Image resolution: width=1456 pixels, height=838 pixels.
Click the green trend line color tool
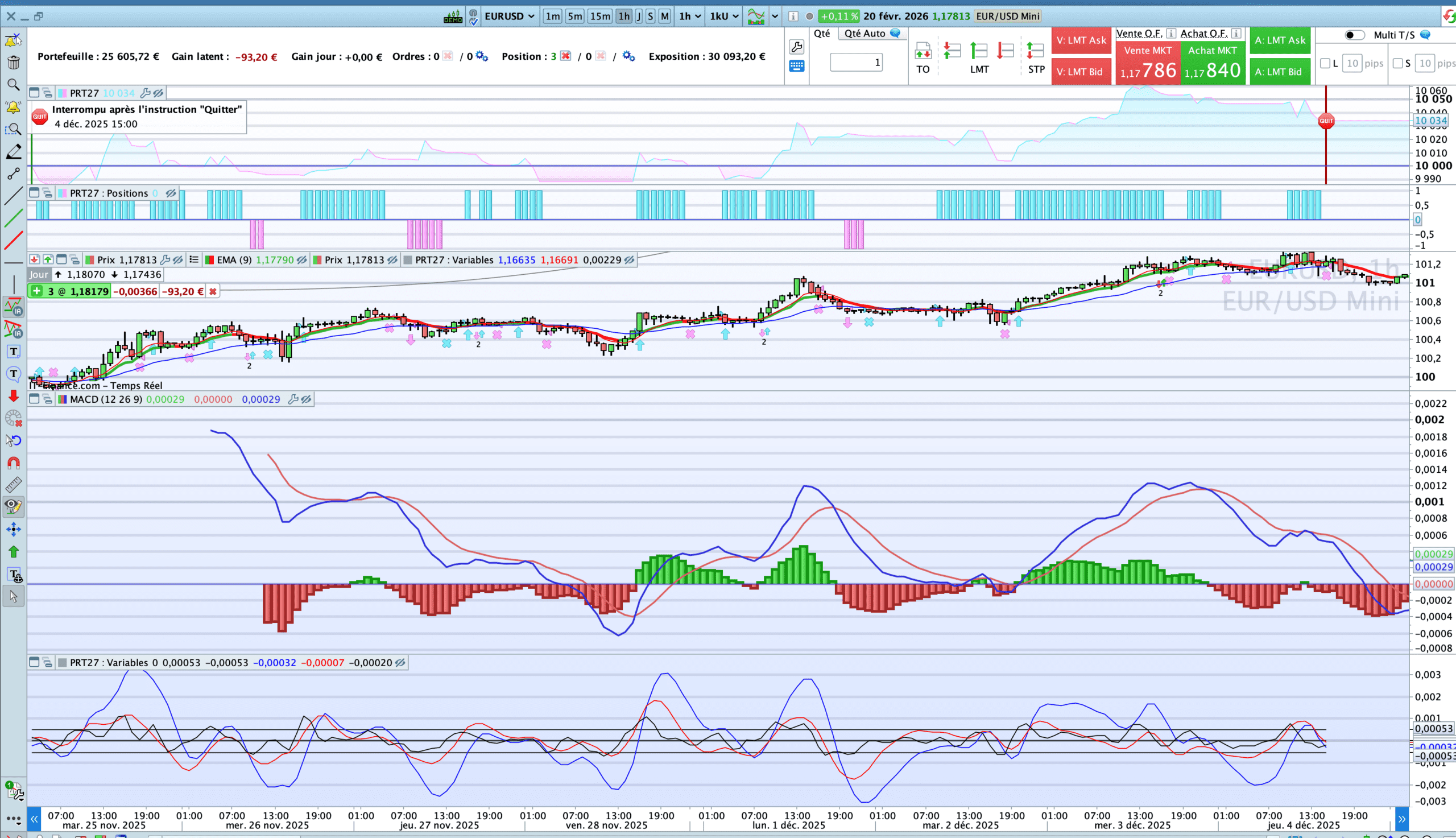[13, 218]
